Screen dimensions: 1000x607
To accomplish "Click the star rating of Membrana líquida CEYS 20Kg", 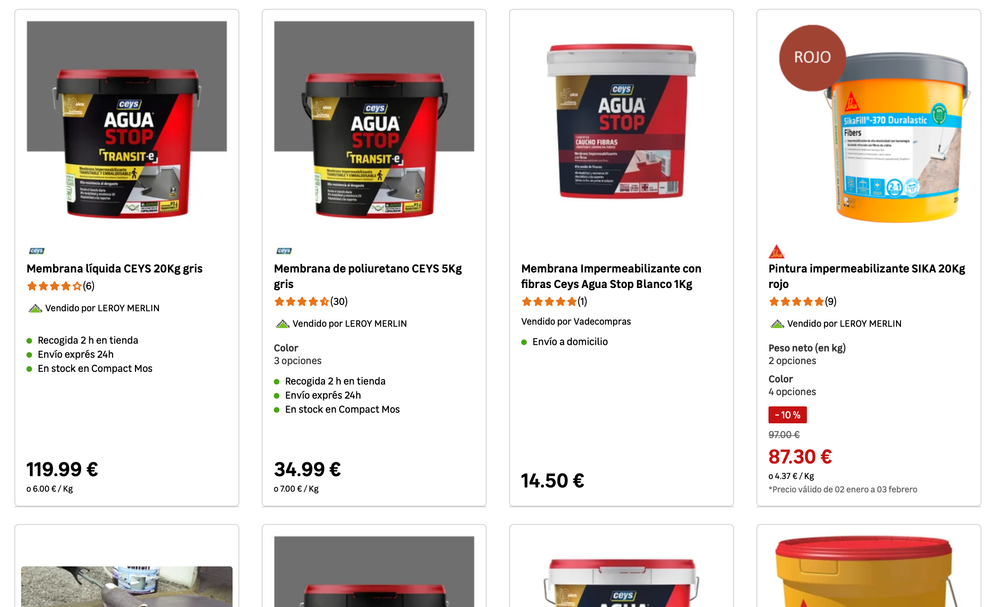I will click(x=61, y=286).
